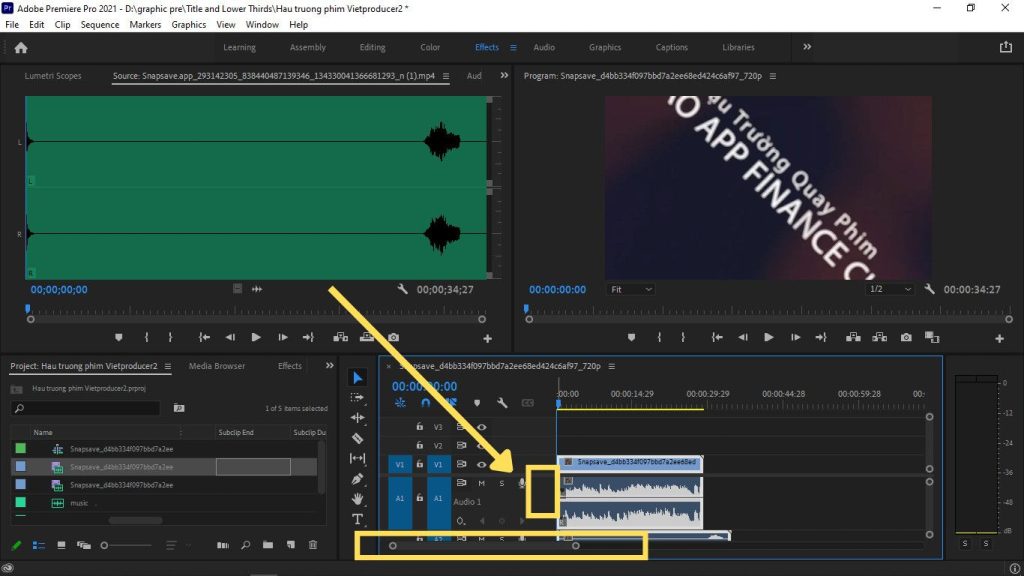The width and height of the screenshot is (1024, 576).
Task: Export frame from the Program monitor
Action: [x=905, y=338]
